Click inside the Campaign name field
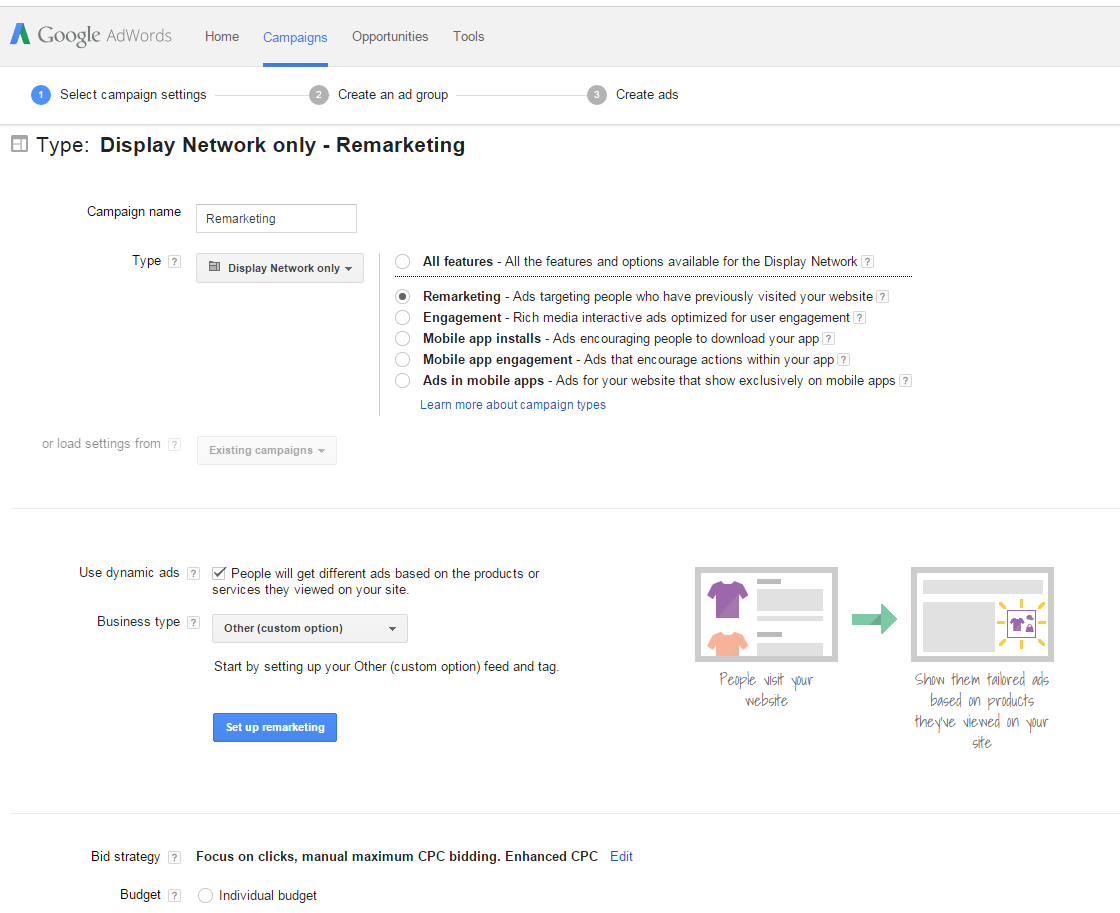This screenshot has height=913, width=1120. pyautogui.click(x=276, y=218)
